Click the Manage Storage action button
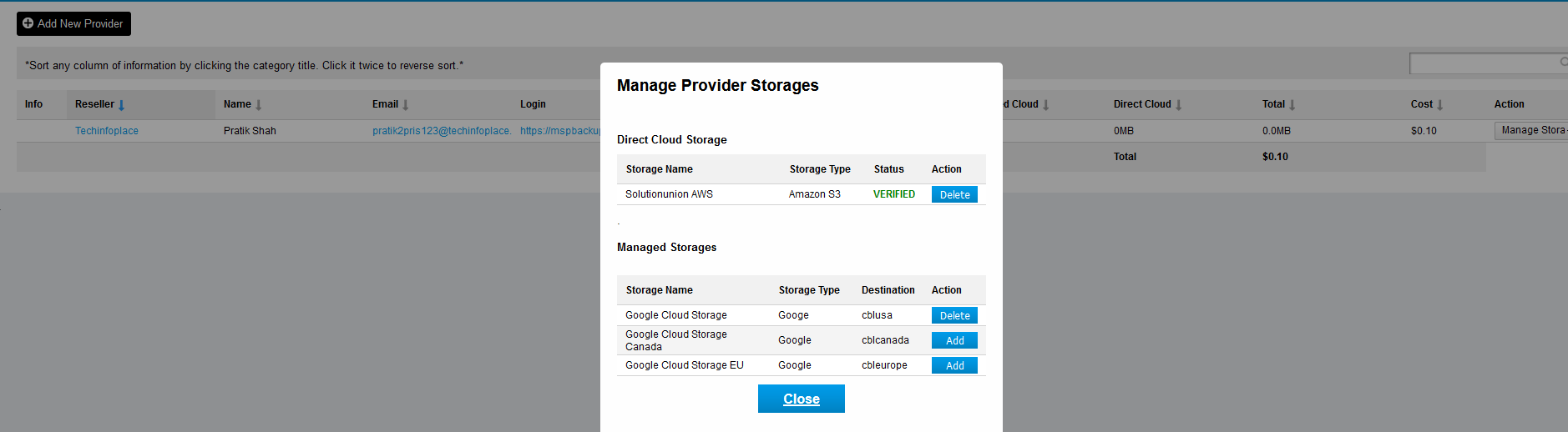This screenshot has height=432, width=1568. (1531, 131)
